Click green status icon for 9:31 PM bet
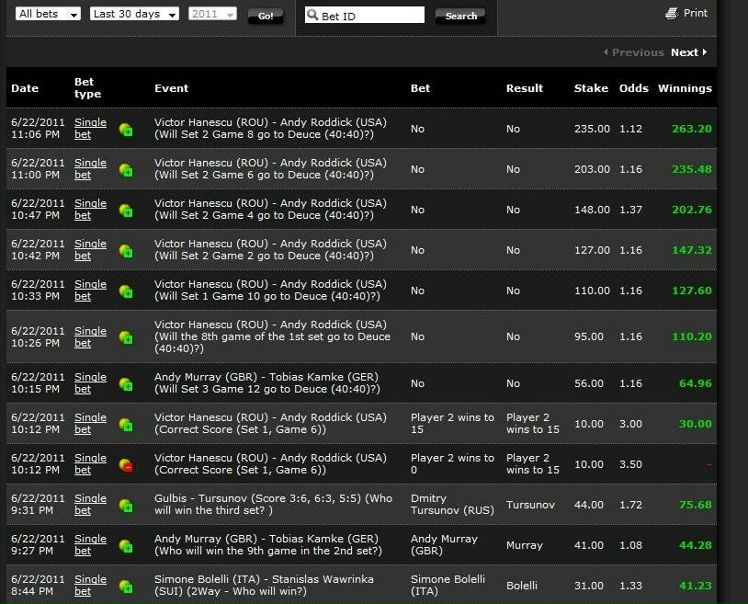Screen dimensions: 748x604 tap(126, 506)
